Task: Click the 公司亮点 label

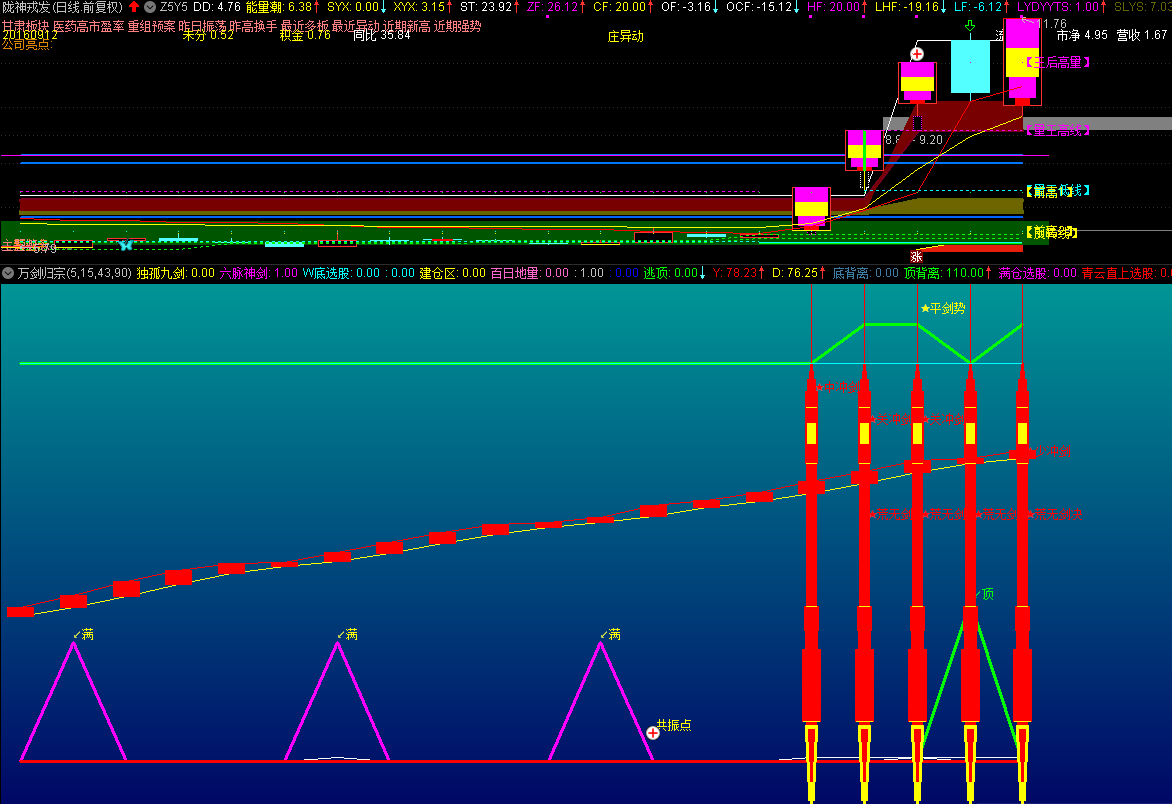Action: click(x=27, y=44)
